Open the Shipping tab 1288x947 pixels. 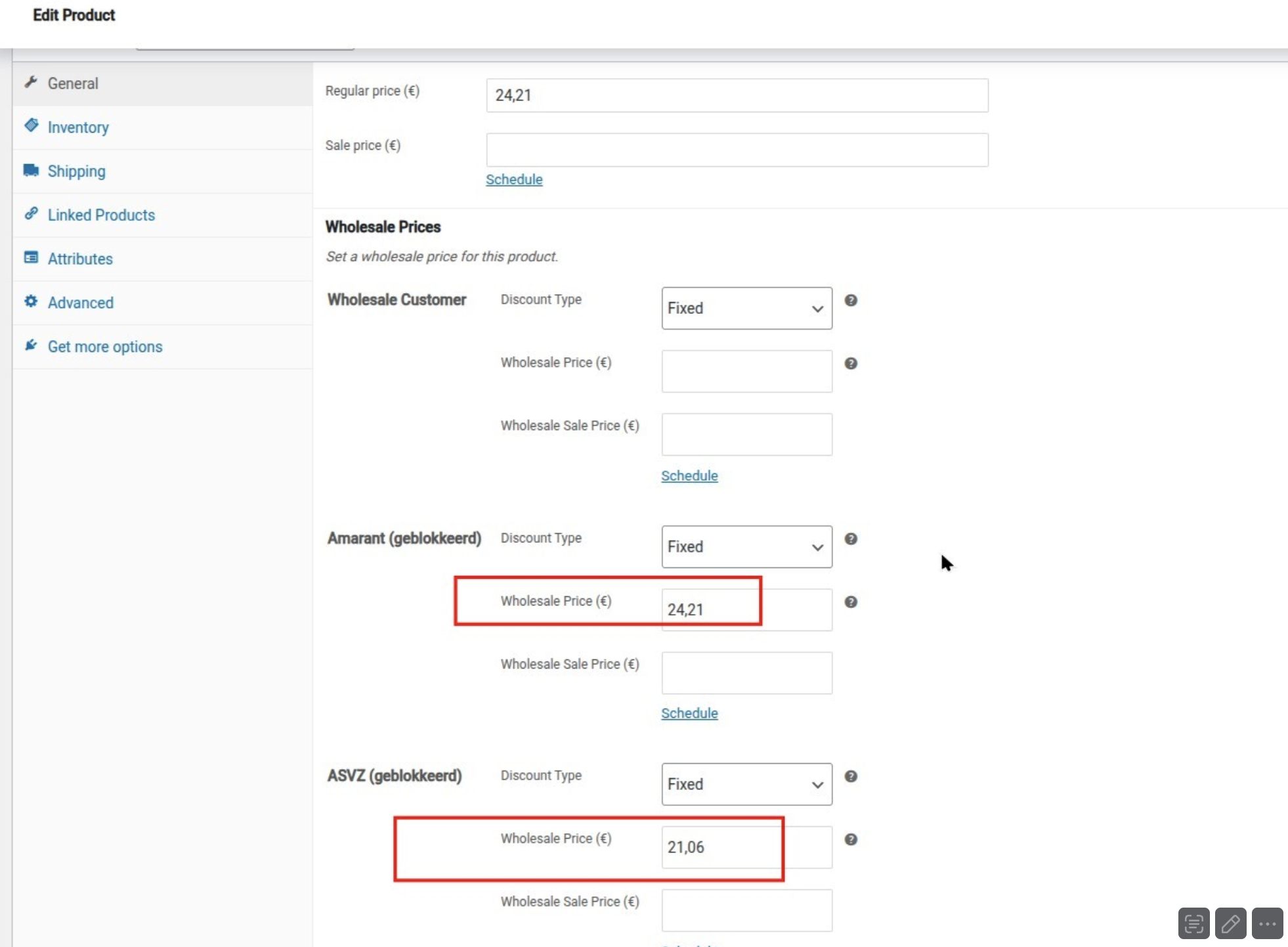(x=76, y=171)
